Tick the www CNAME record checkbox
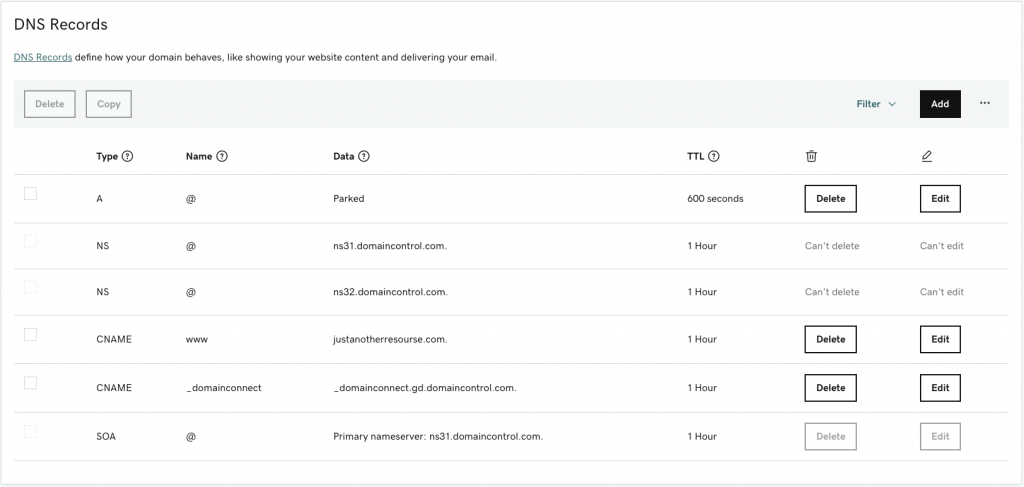 (30, 334)
